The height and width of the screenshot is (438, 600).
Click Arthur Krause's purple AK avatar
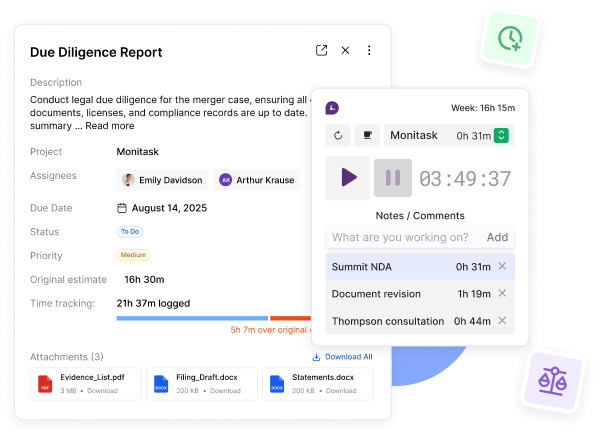click(x=225, y=180)
